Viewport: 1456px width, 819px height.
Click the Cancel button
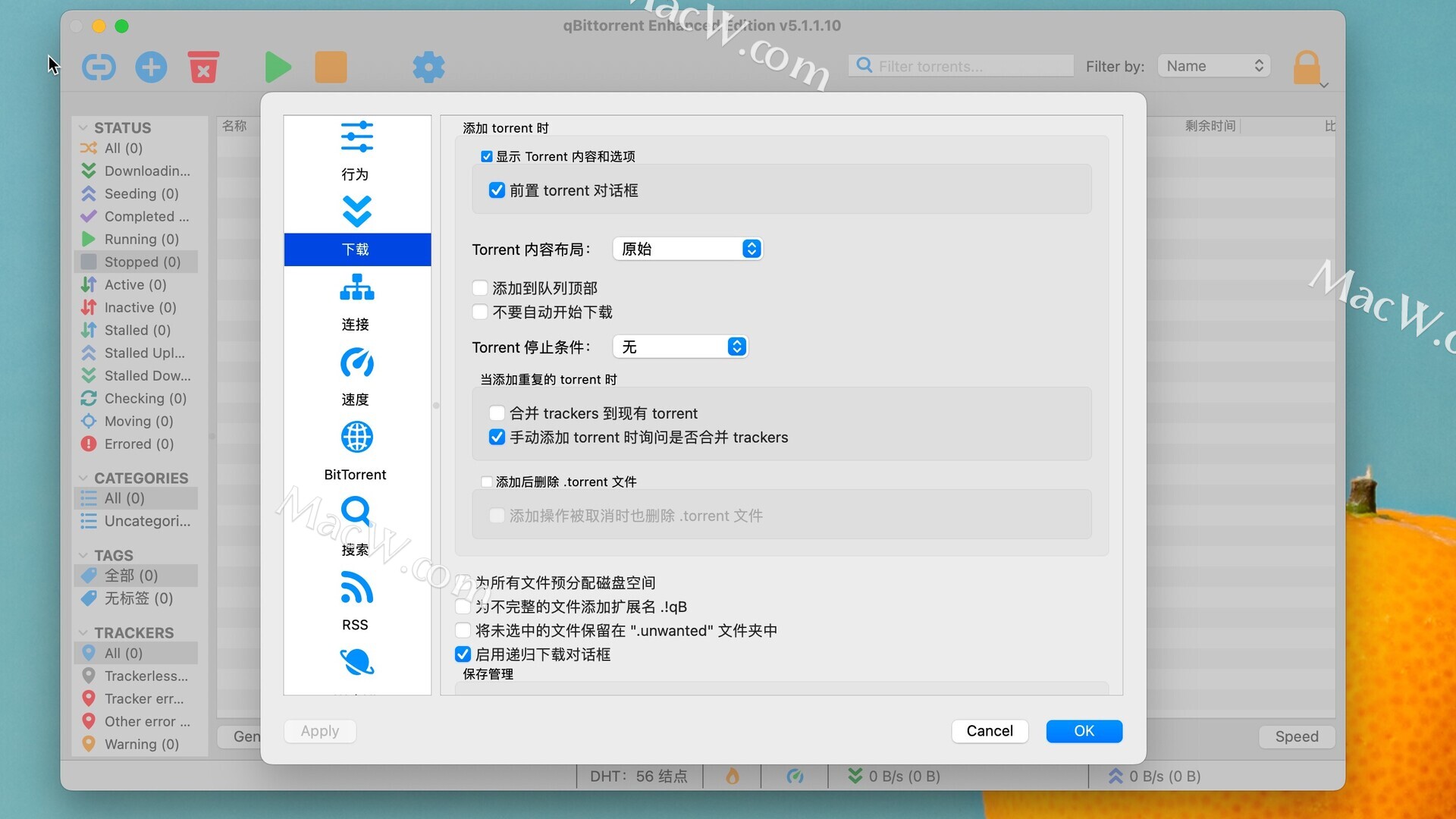pos(990,731)
